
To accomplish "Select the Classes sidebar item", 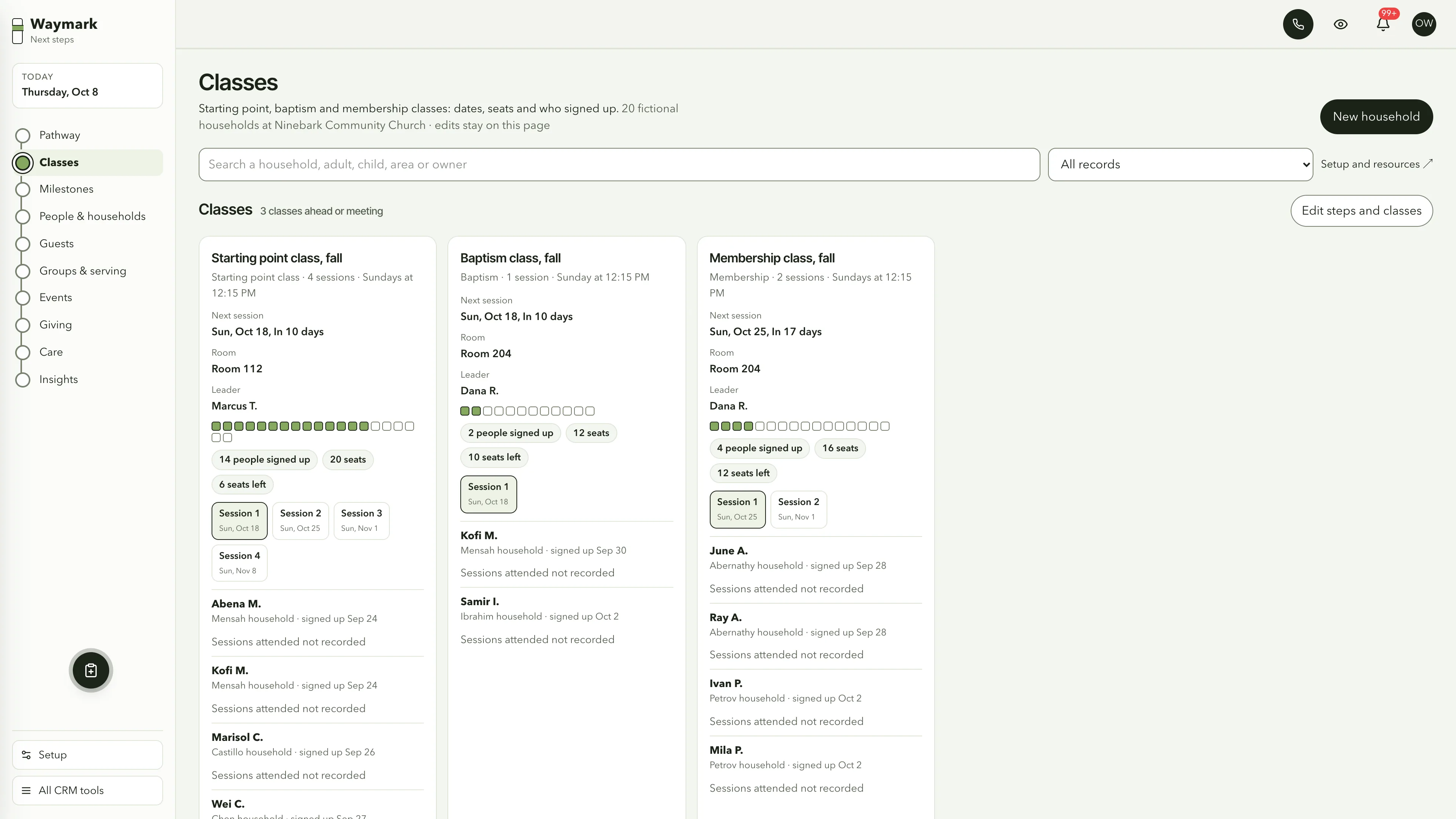I will tap(87, 163).
